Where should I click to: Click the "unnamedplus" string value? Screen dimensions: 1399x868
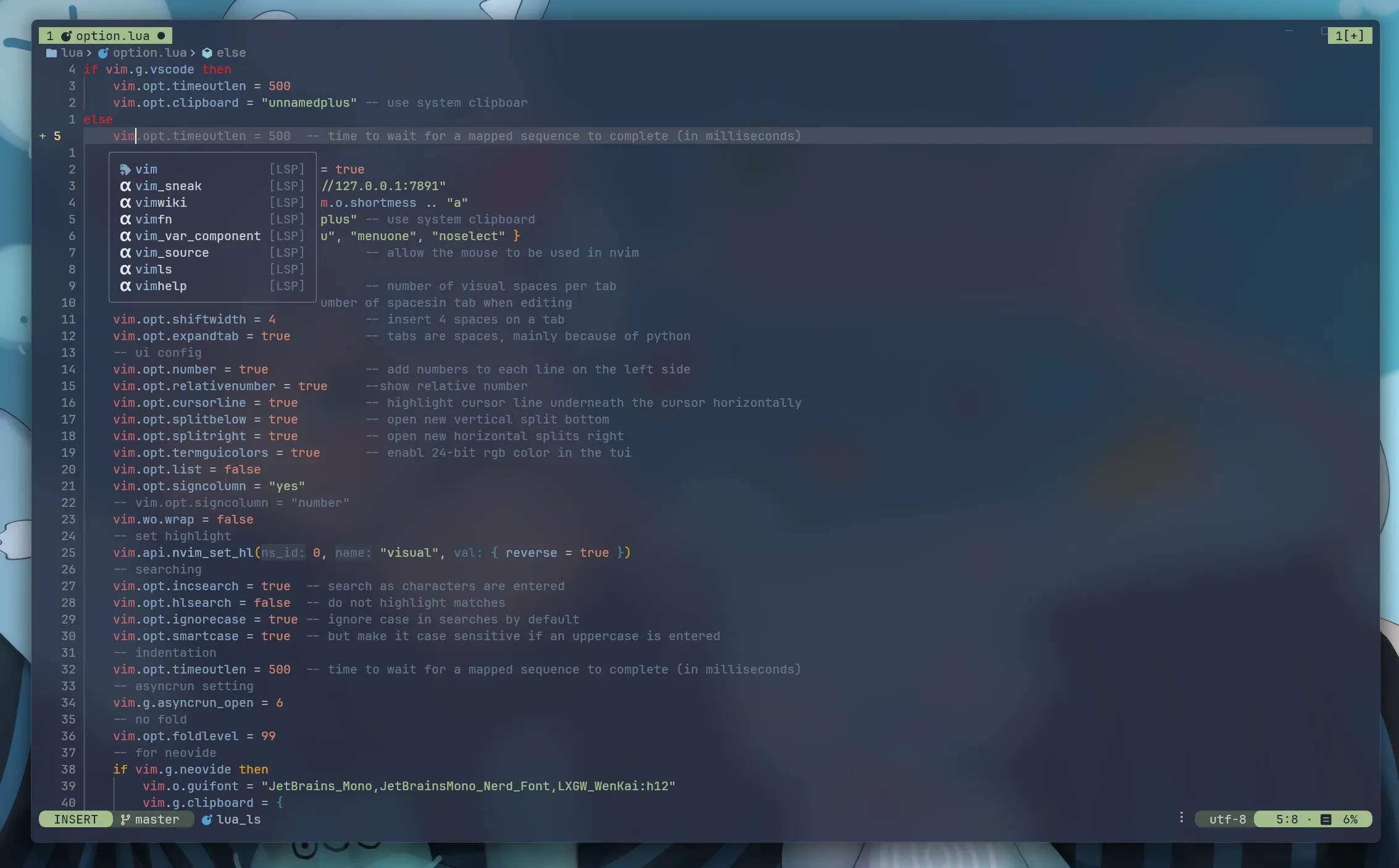(x=309, y=102)
